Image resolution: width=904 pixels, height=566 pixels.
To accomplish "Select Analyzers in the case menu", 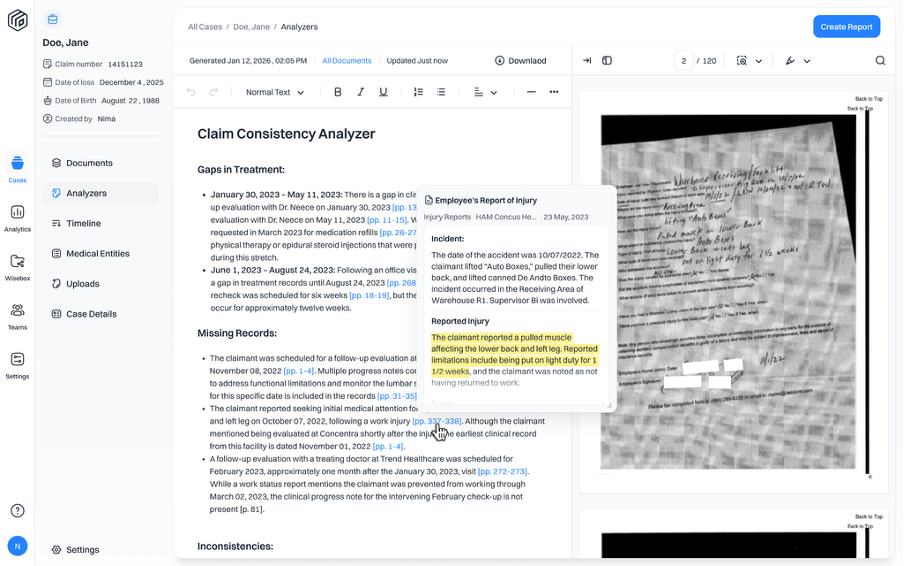I will (x=100, y=193).
